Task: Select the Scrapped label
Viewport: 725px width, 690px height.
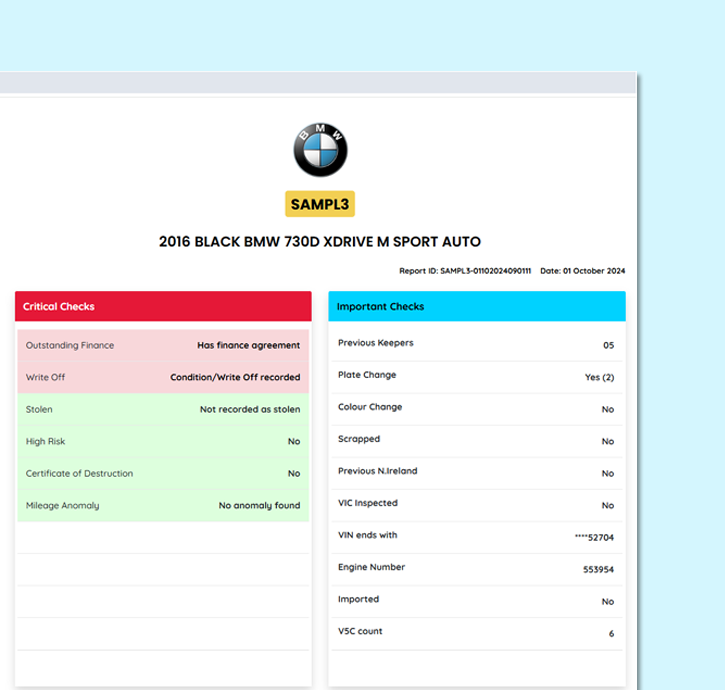Action: click(x=359, y=439)
